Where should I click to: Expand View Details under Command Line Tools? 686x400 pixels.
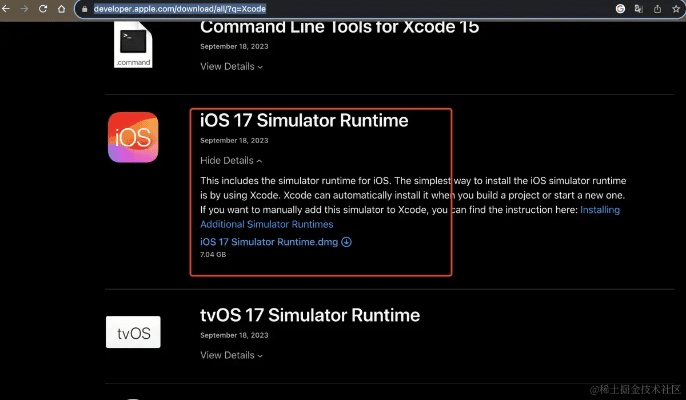tap(231, 67)
